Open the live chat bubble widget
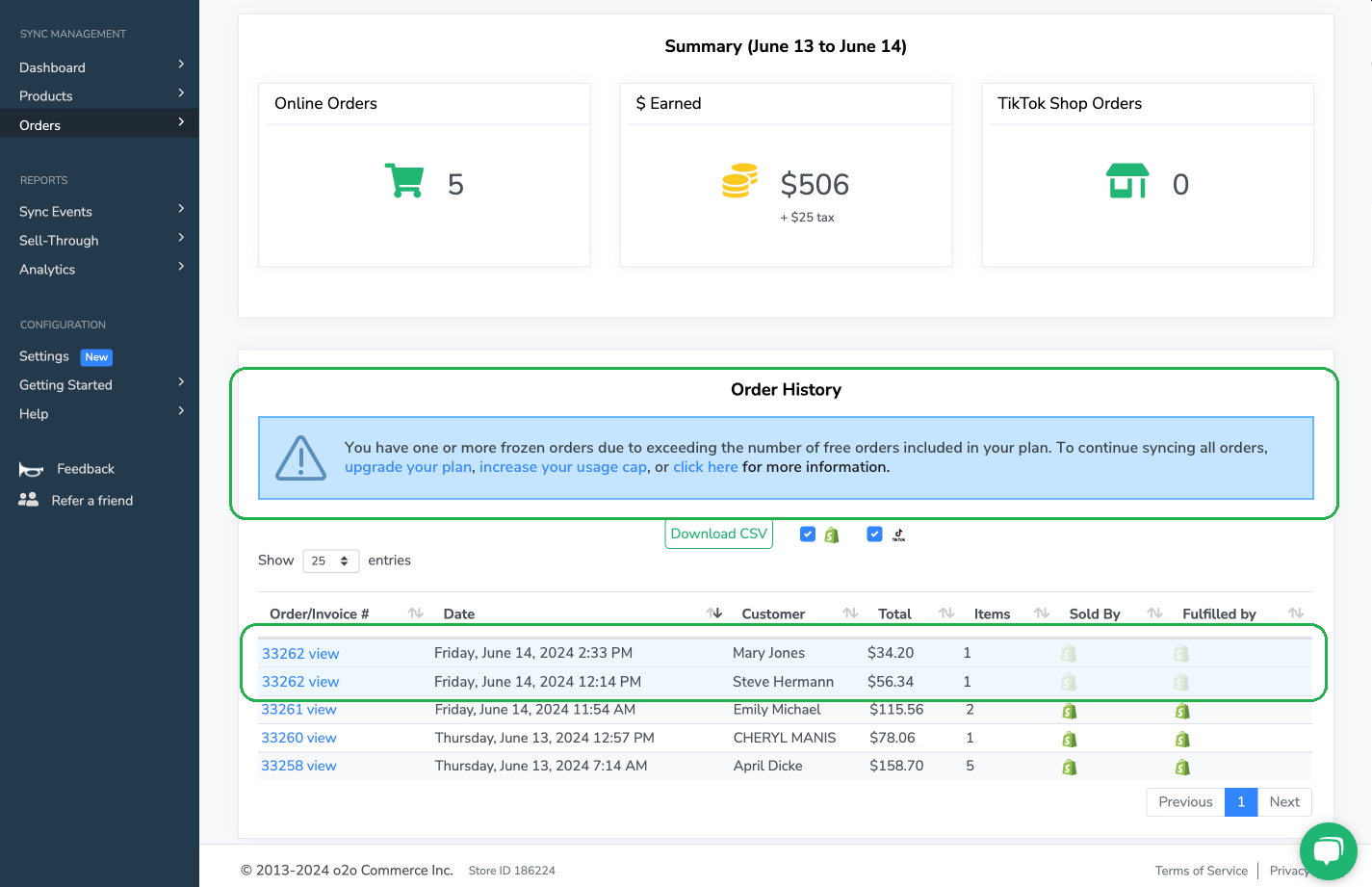Image resolution: width=1372 pixels, height=887 pixels. pyautogui.click(x=1328, y=850)
